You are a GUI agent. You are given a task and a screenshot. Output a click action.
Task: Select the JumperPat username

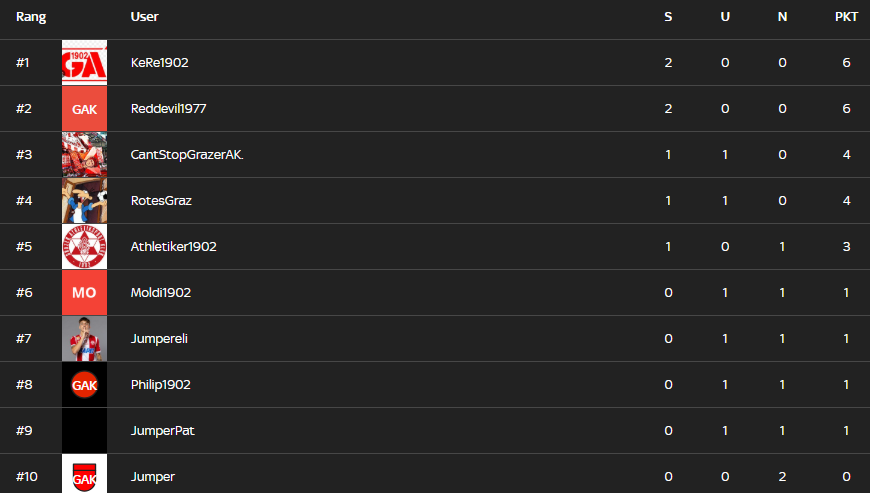pos(162,431)
